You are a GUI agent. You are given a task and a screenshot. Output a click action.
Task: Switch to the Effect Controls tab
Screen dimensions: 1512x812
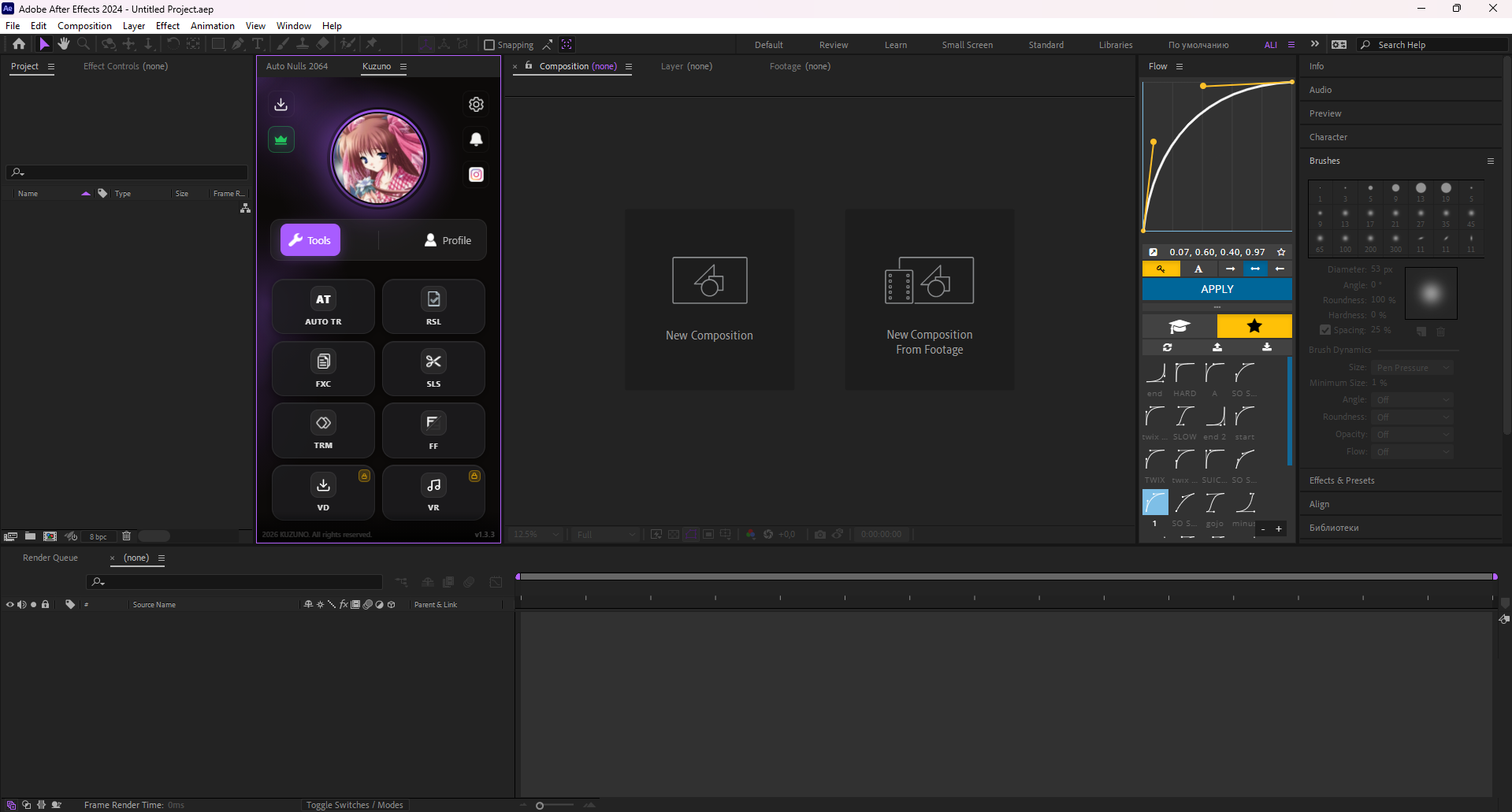tap(126, 66)
